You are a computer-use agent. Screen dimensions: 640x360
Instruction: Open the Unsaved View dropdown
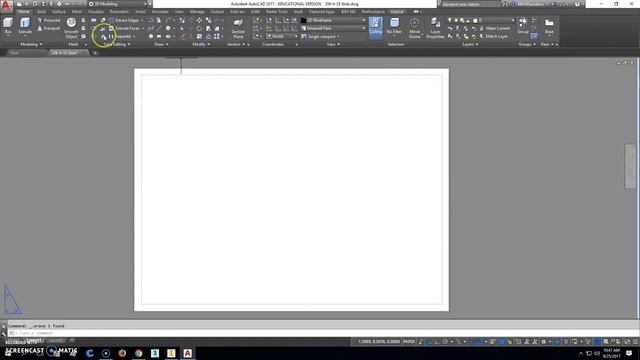click(333, 28)
